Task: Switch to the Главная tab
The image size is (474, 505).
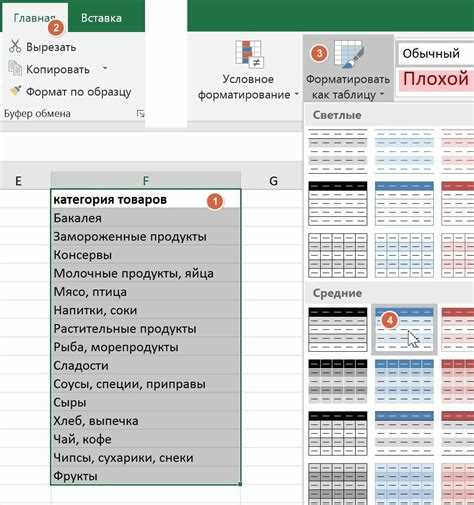Action: click(x=34, y=18)
